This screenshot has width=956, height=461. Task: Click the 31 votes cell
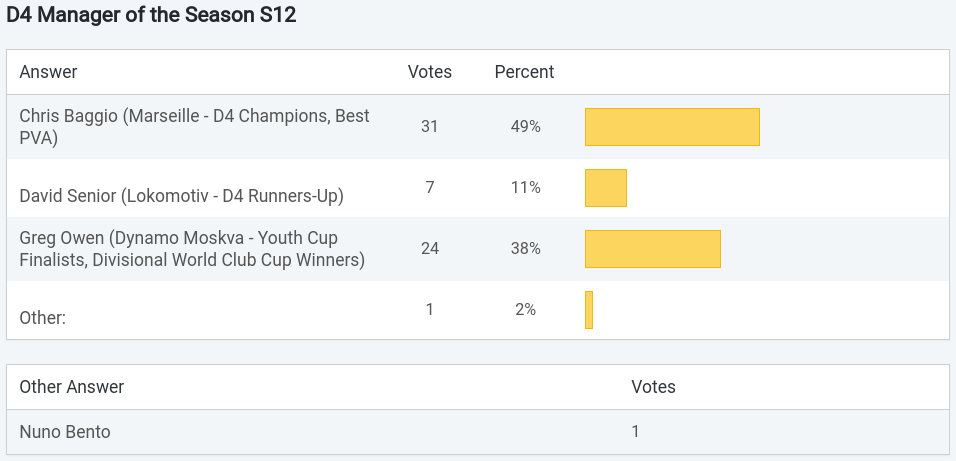click(430, 127)
